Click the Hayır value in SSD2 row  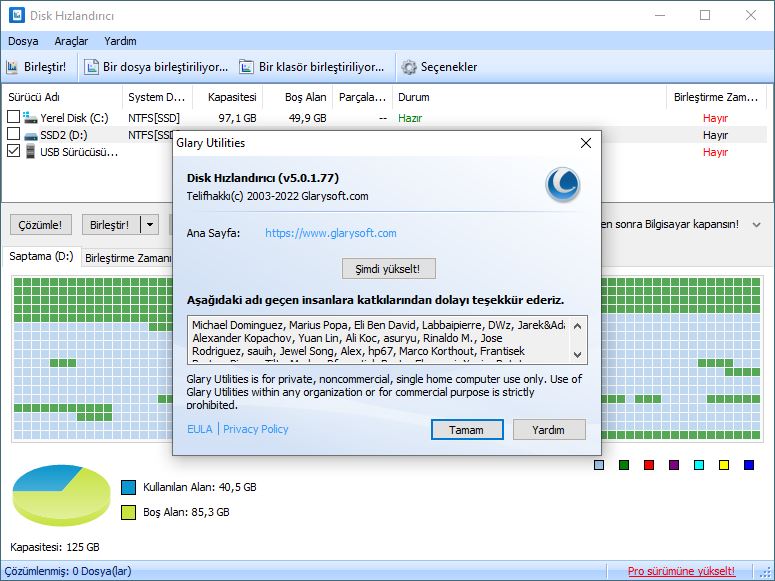click(x=715, y=135)
